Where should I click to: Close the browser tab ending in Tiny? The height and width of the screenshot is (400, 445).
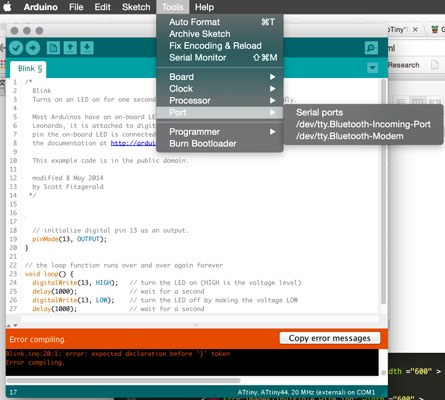415,30
